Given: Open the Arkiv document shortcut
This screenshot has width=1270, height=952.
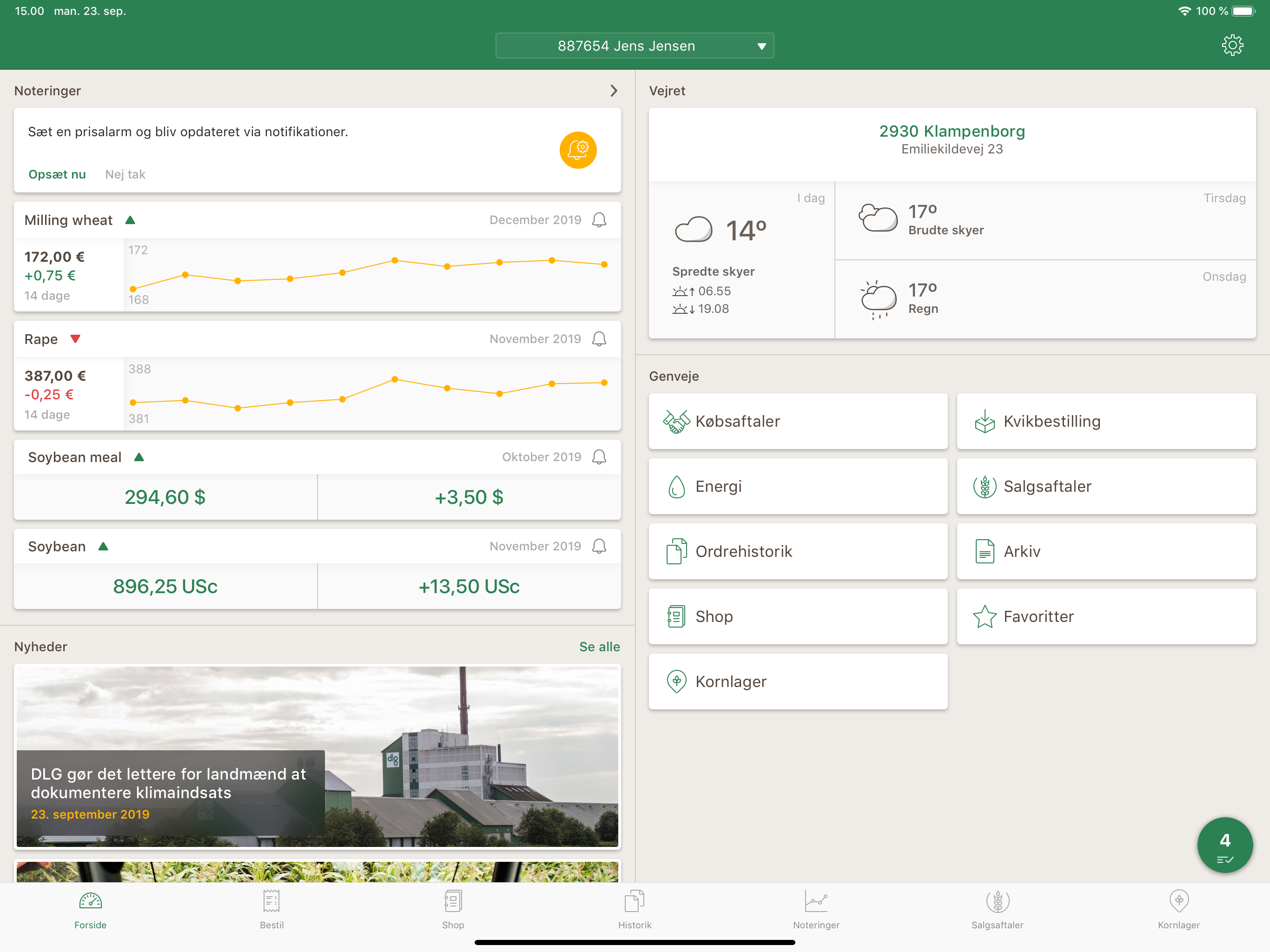Looking at the screenshot, I should pyautogui.click(x=1105, y=551).
